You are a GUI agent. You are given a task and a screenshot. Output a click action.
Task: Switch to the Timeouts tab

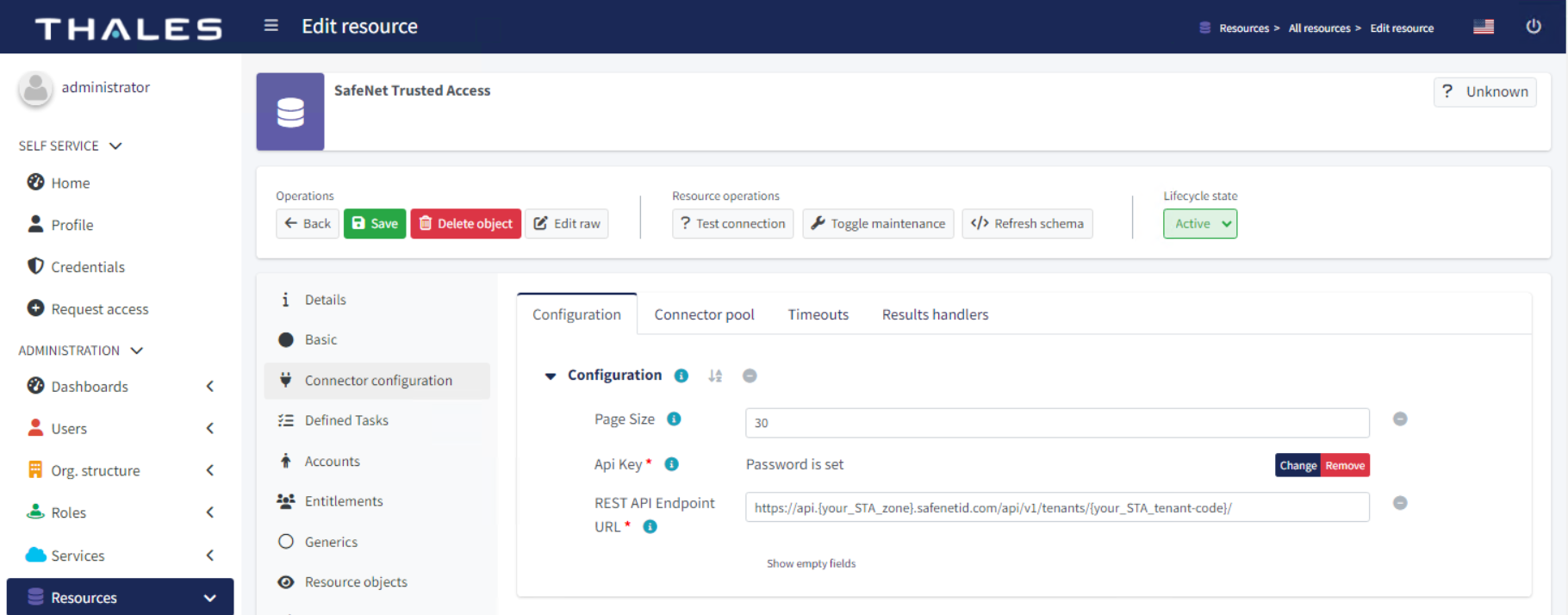click(818, 314)
